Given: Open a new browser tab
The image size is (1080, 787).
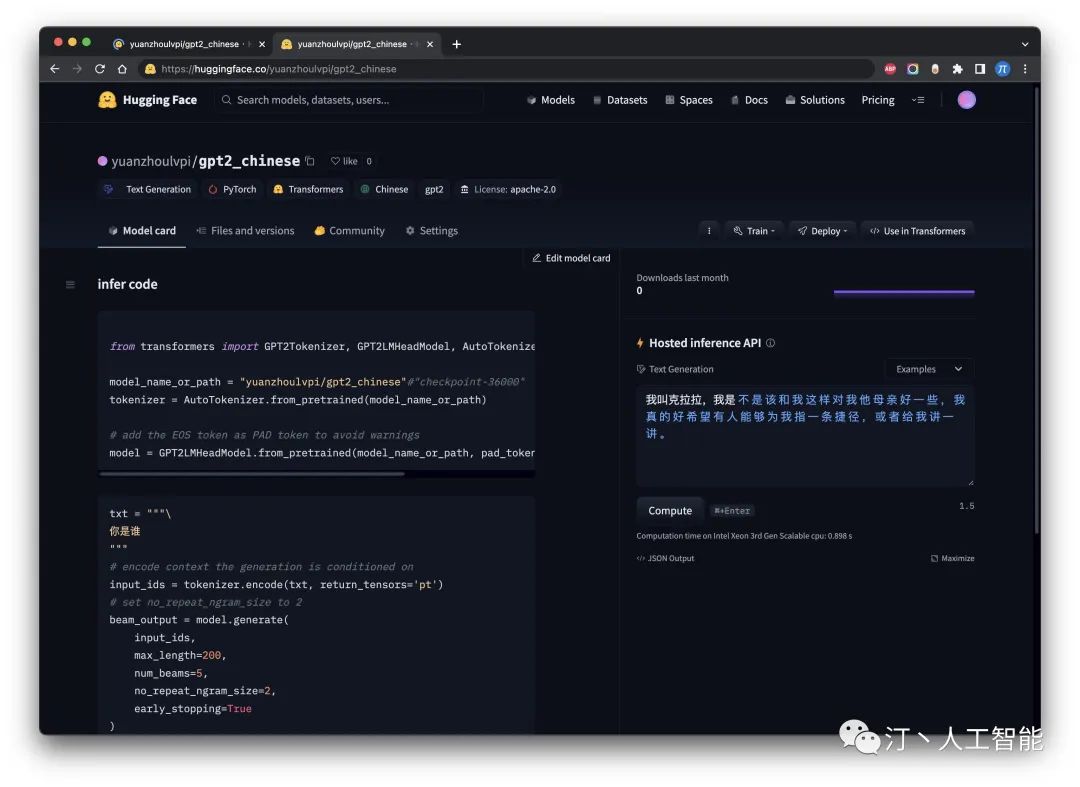Looking at the screenshot, I should (457, 44).
